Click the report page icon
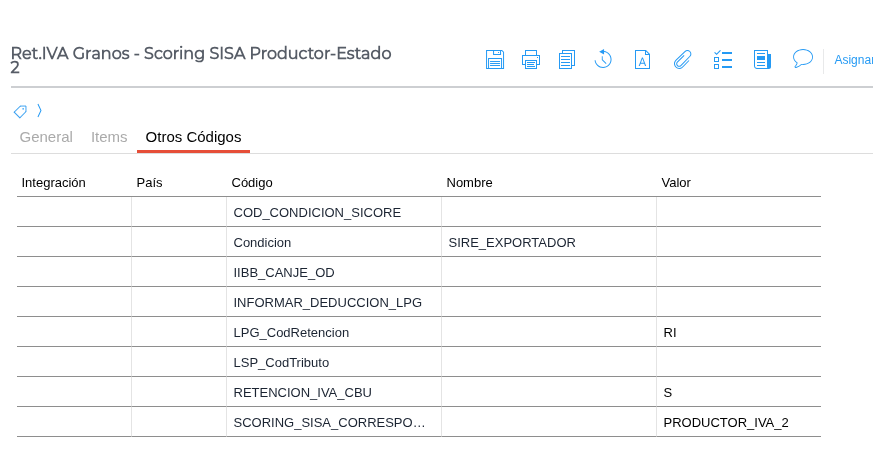This screenshot has height=459, width=873. pos(762,60)
